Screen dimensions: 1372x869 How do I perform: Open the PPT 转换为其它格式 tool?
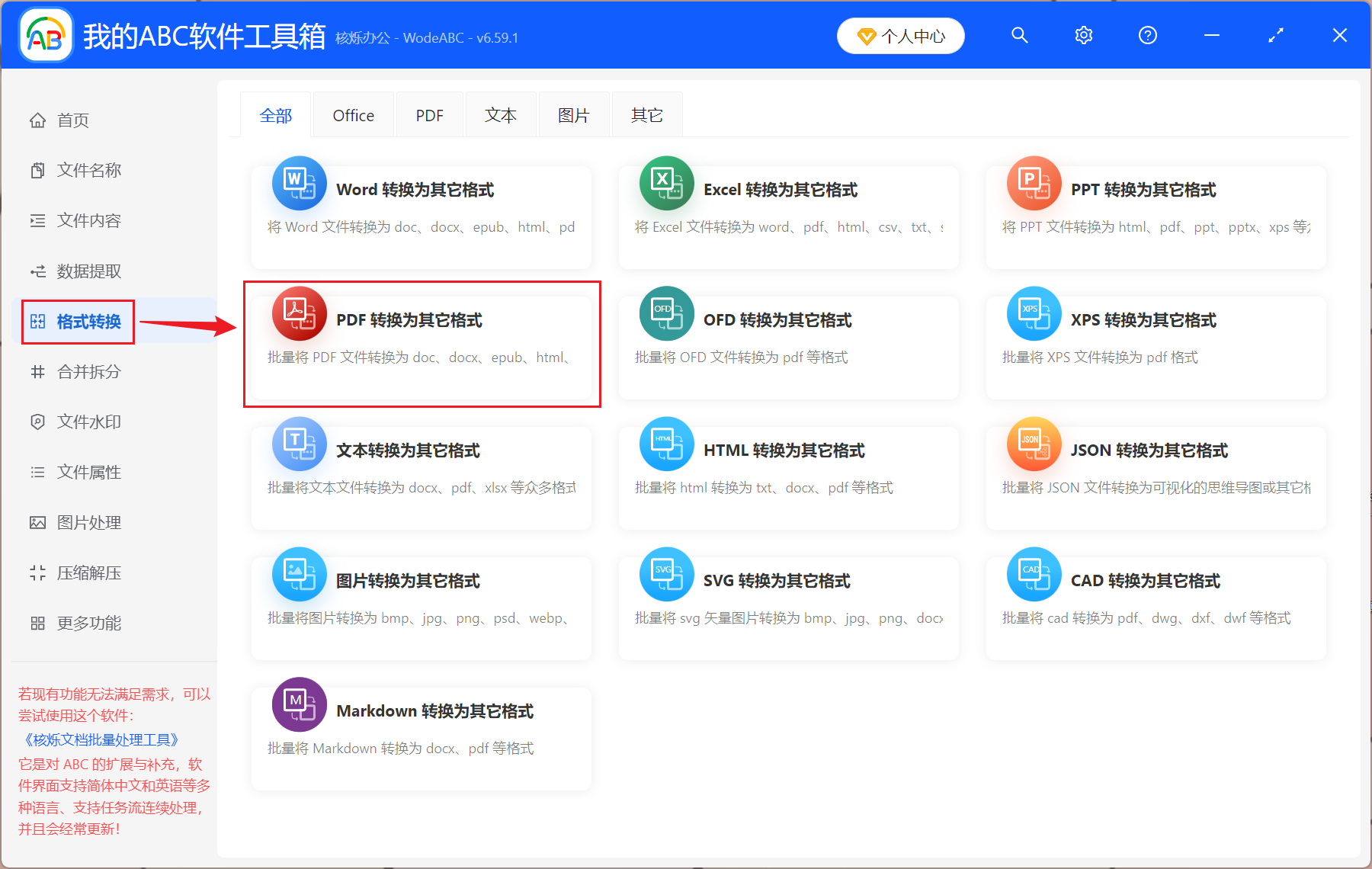click(x=1156, y=217)
